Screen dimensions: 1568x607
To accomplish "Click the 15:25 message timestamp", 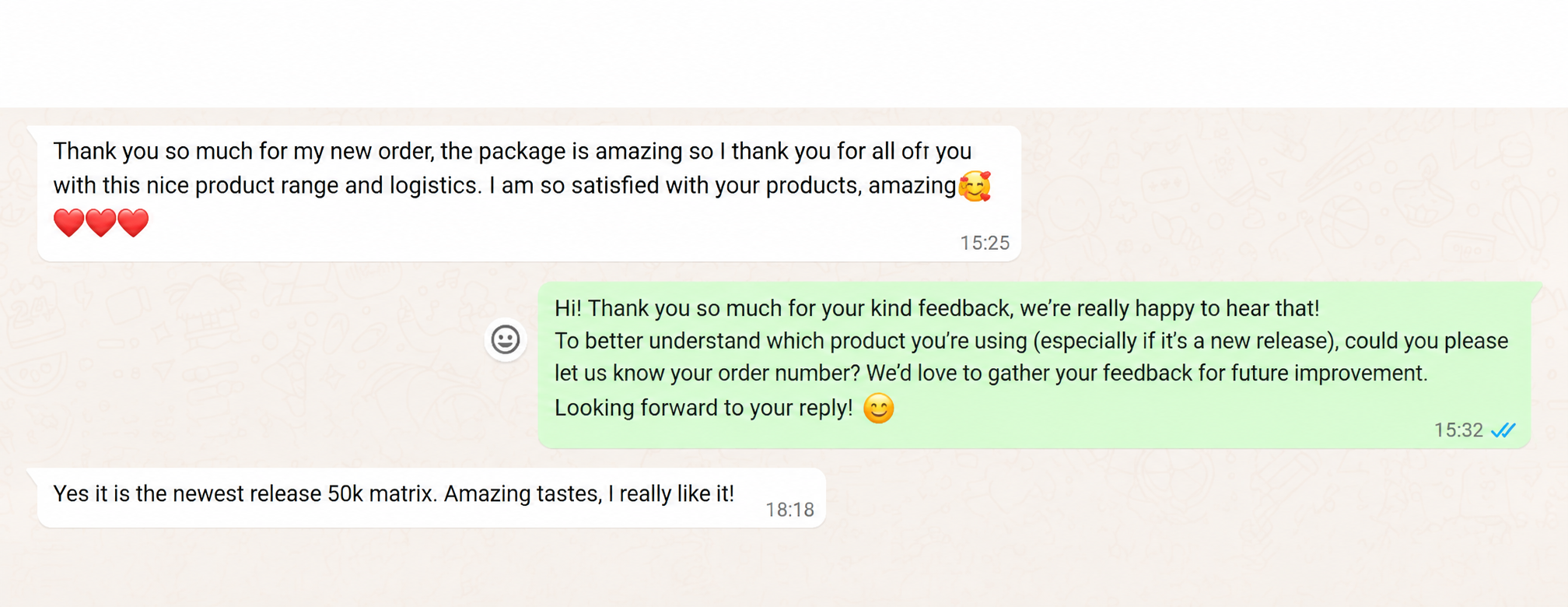I will coord(985,244).
